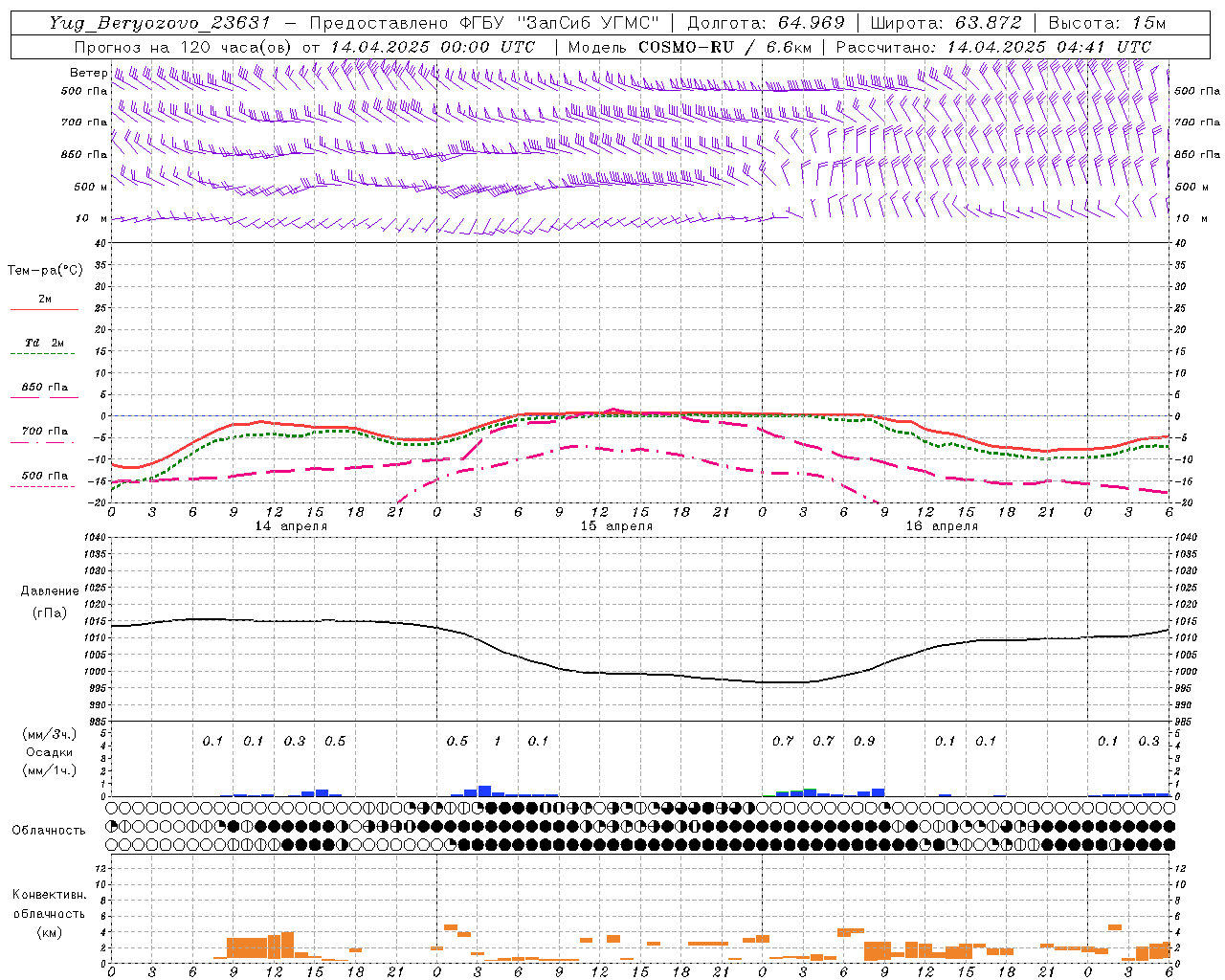Click the Осадки precipitation label
1225x980 pixels.
49,752
